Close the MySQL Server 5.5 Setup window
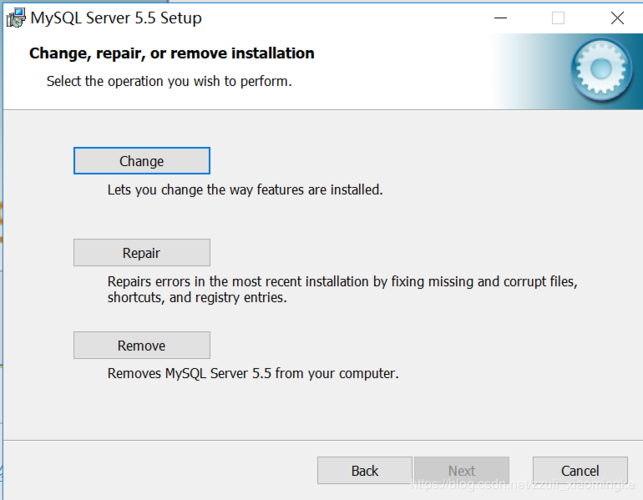Image resolution: width=643 pixels, height=500 pixels. [617, 18]
